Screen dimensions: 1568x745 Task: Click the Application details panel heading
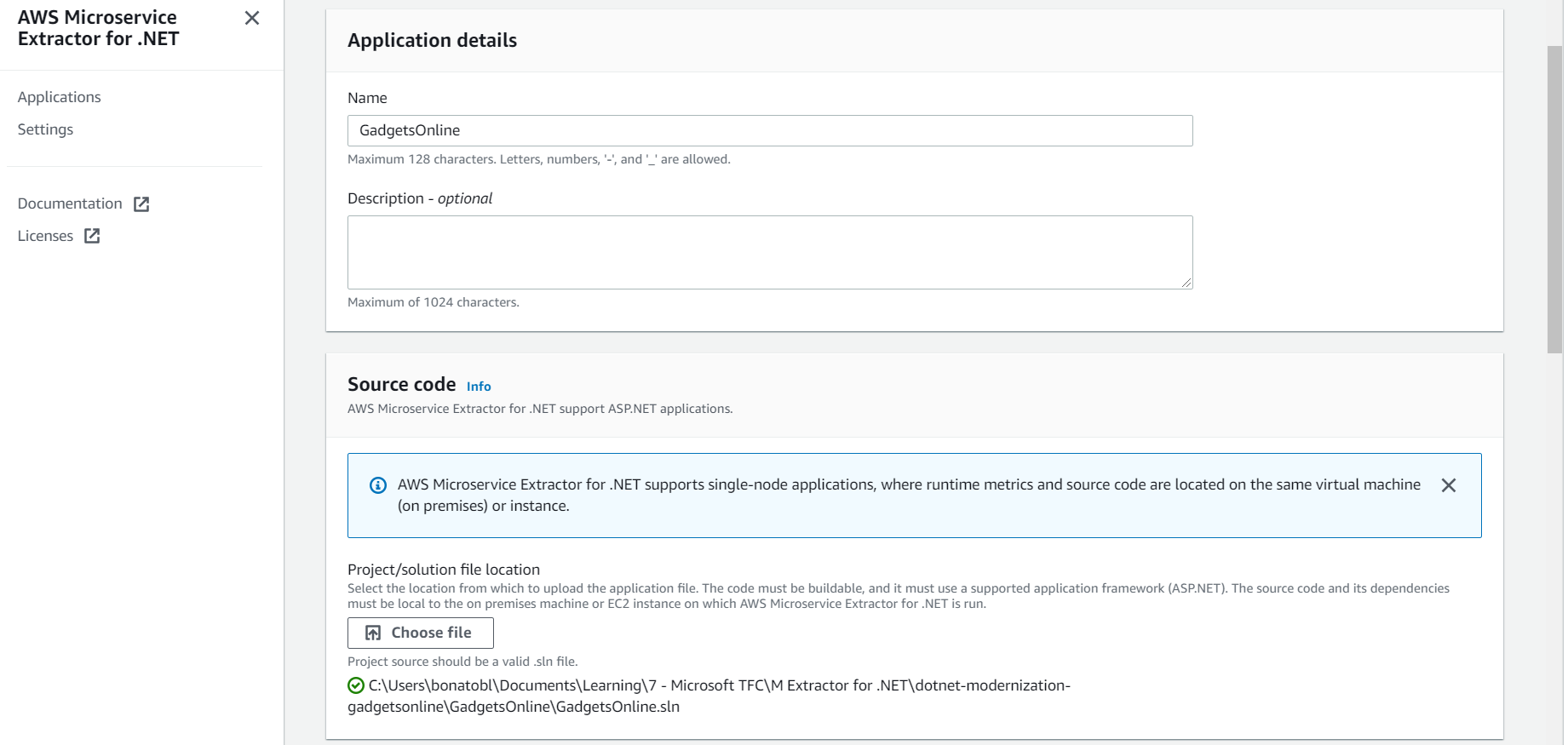pos(432,40)
